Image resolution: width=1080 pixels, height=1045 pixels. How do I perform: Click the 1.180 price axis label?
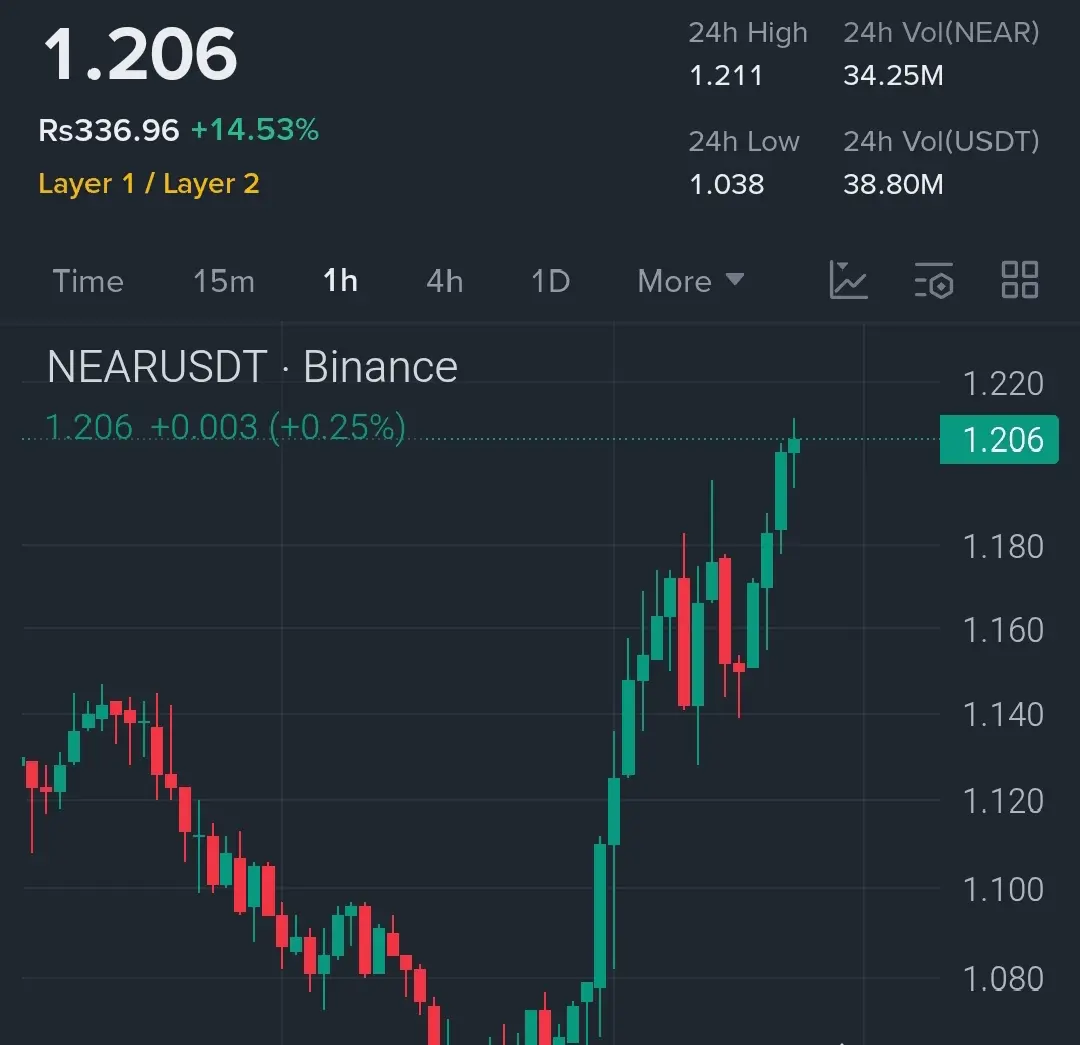click(1003, 547)
